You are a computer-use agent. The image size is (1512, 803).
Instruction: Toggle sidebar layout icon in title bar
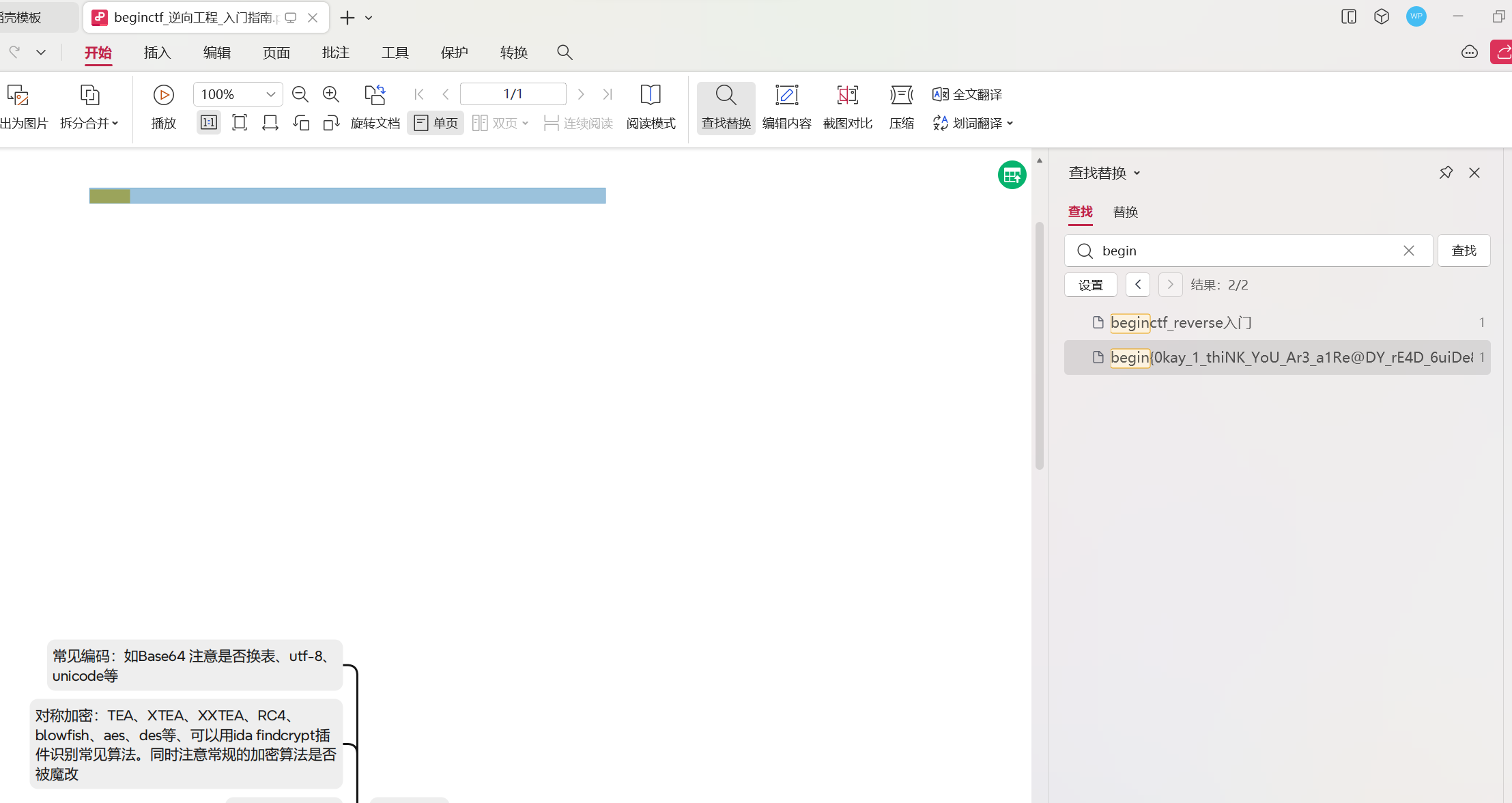[x=1349, y=16]
